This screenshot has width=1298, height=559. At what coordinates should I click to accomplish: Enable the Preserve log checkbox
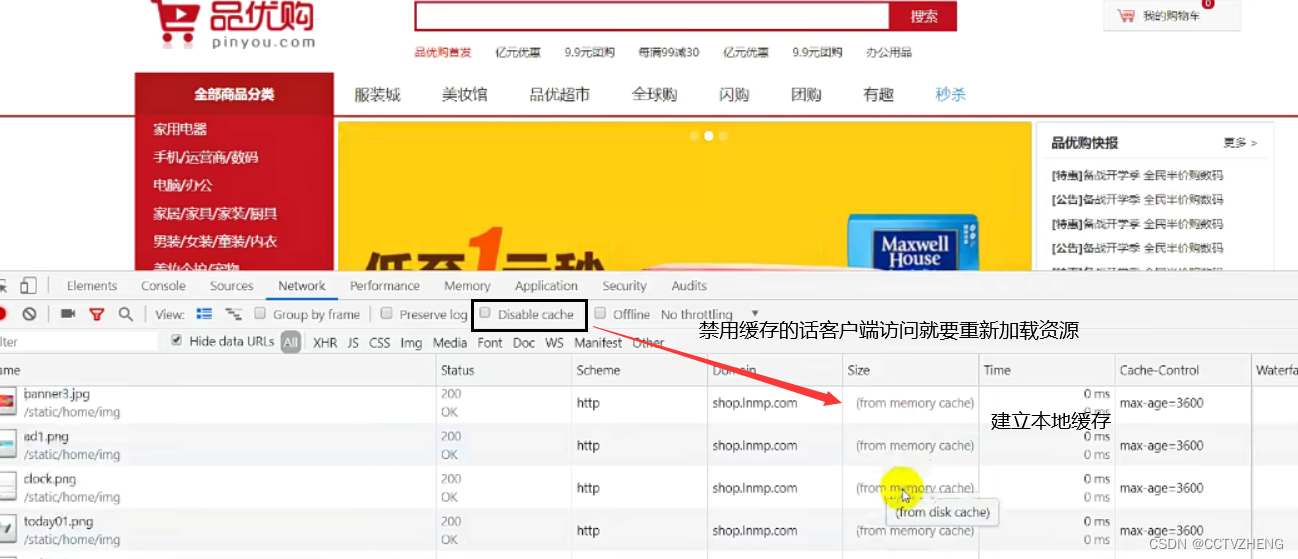(x=387, y=313)
